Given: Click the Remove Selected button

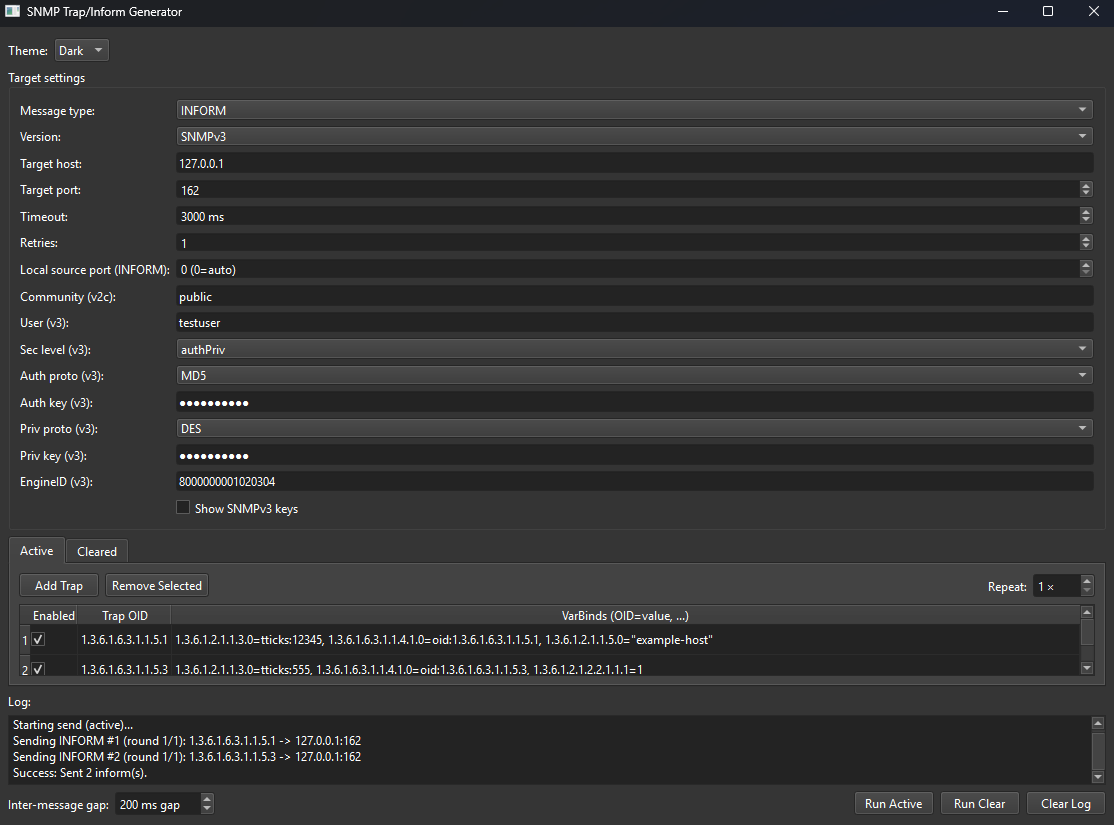Looking at the screenshot, I should (x=156, y=585).
